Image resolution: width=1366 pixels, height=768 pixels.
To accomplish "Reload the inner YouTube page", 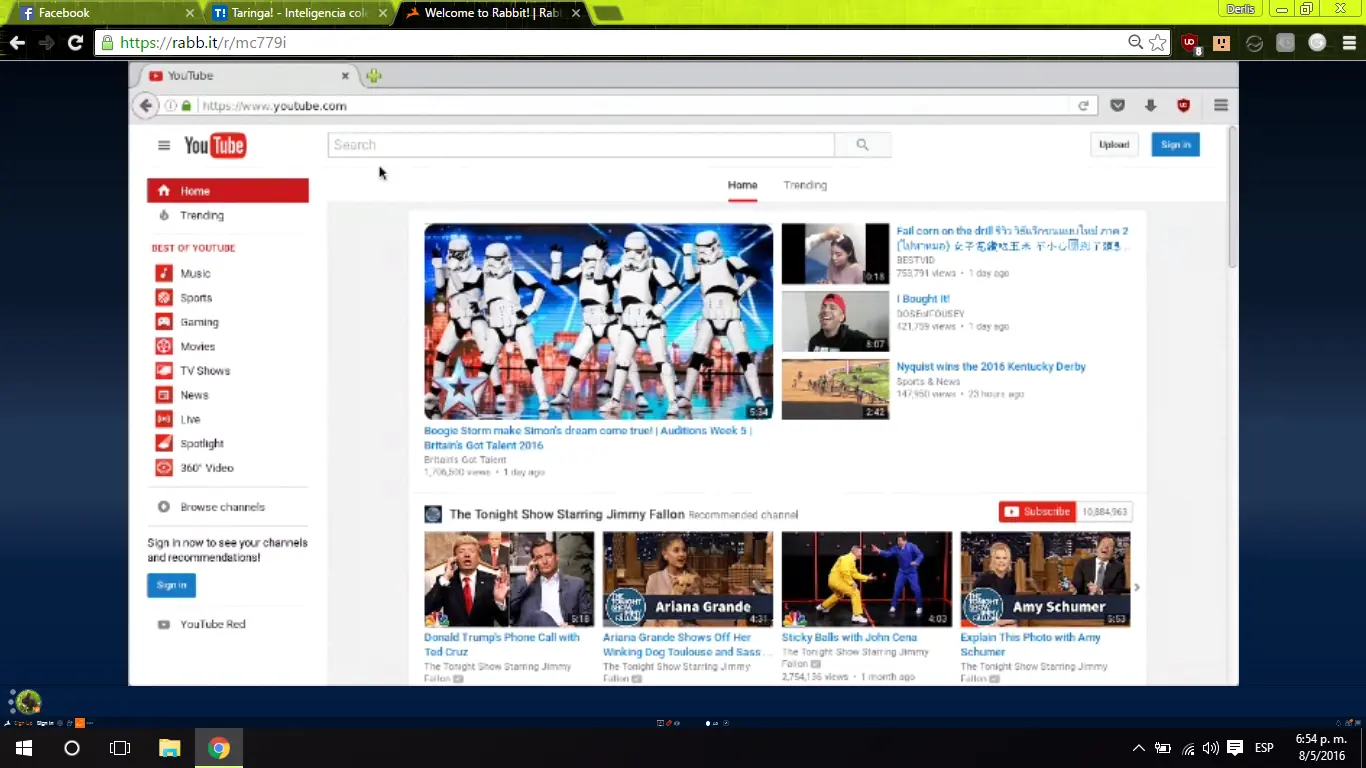I will tap(1083, 105).
